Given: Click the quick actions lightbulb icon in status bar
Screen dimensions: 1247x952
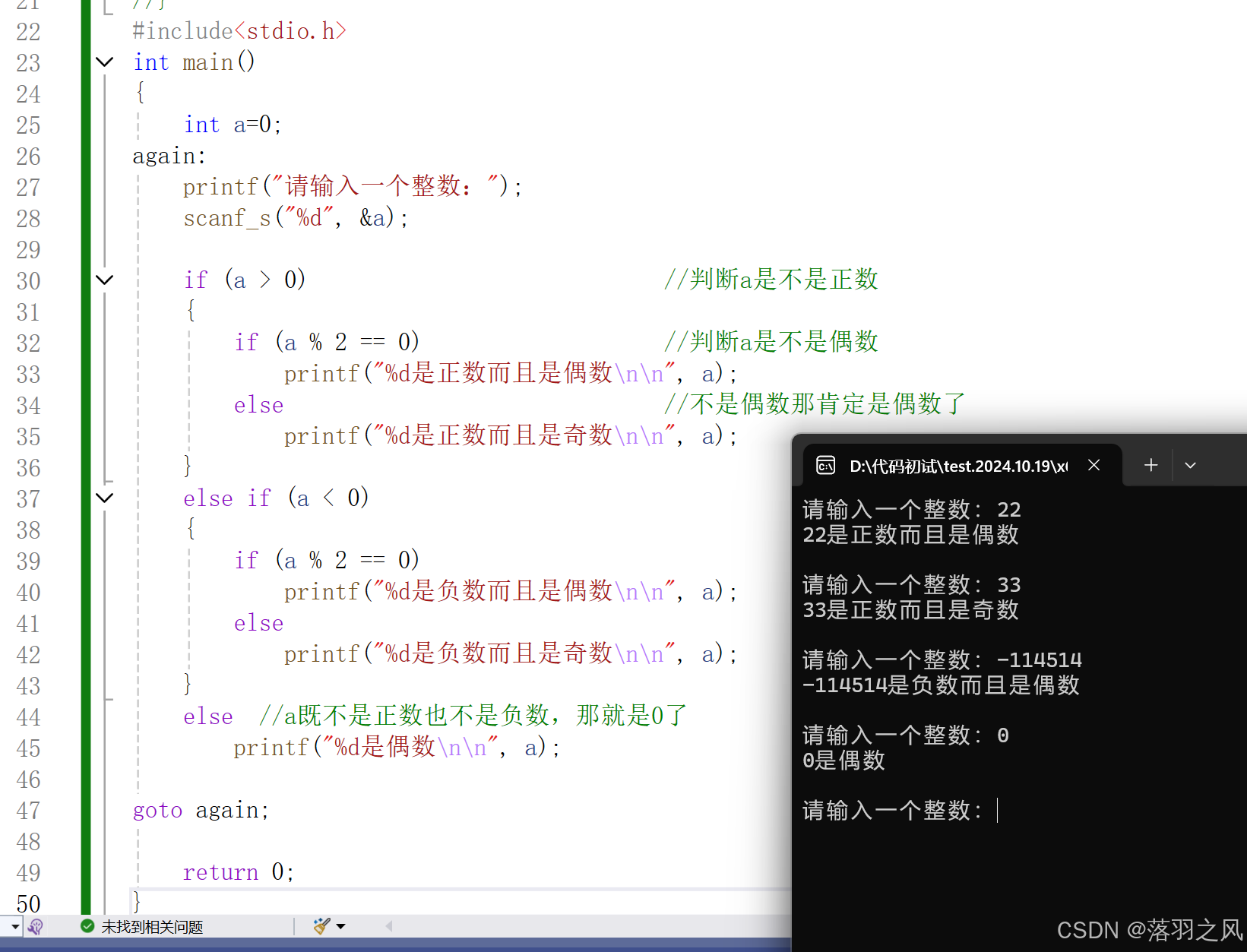Looking at the screenshot, I should 35,926.
